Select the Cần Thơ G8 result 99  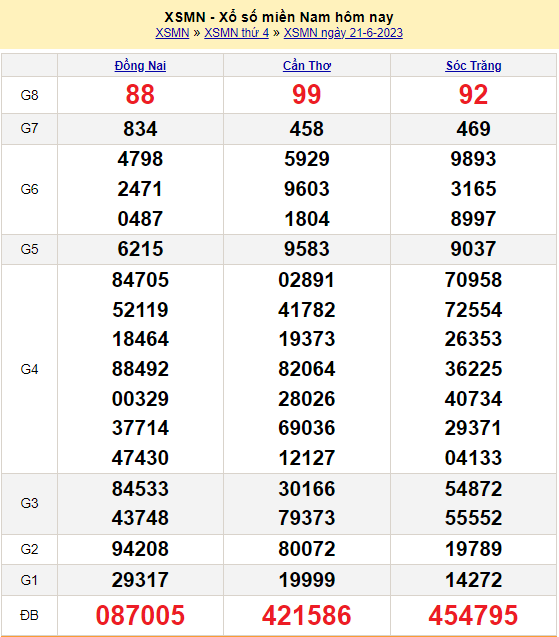[x=307, y=95]
